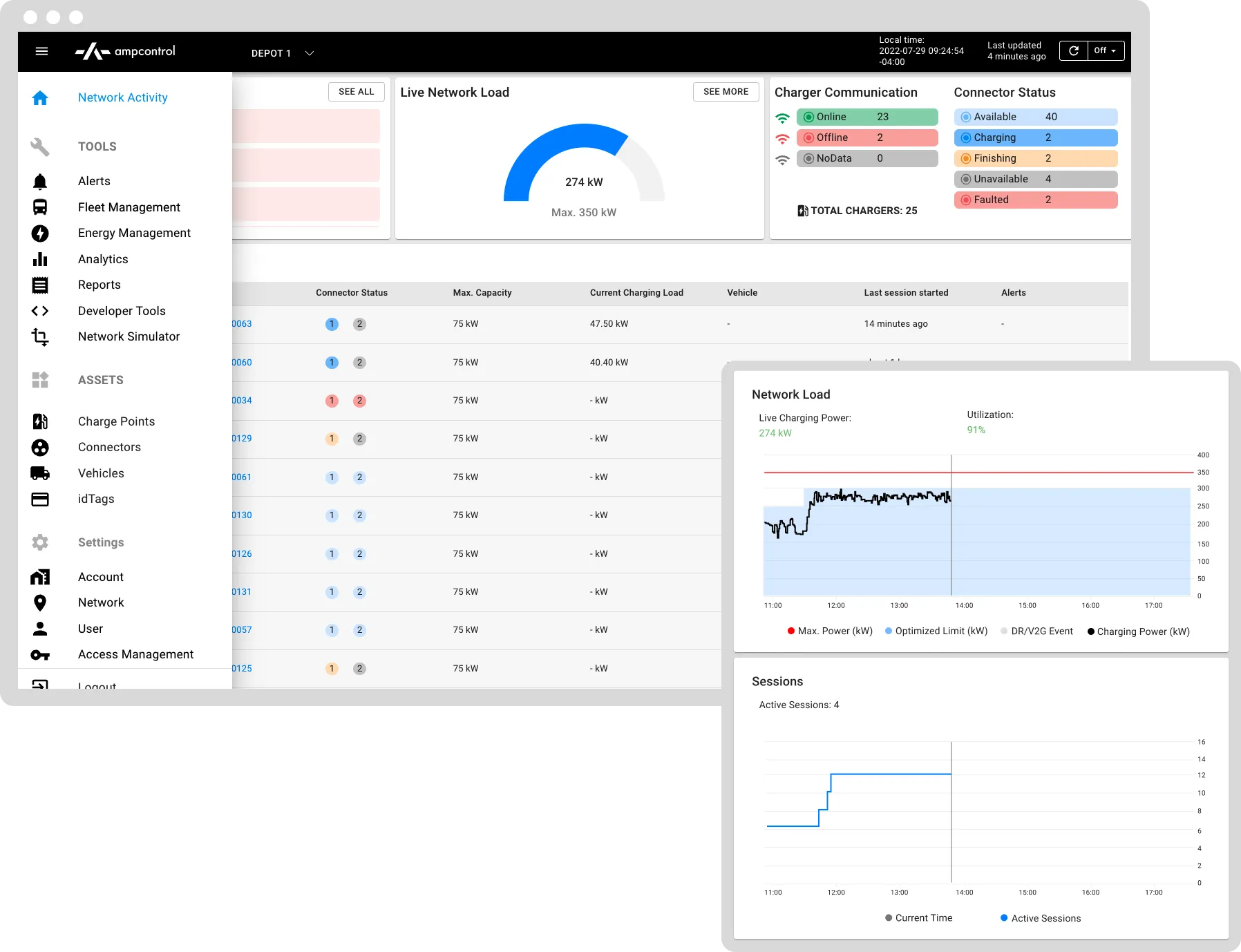Open the Off dropdown arrow
The width and height of the screenshot is (1241, 952).
[x=1114, y=50]
